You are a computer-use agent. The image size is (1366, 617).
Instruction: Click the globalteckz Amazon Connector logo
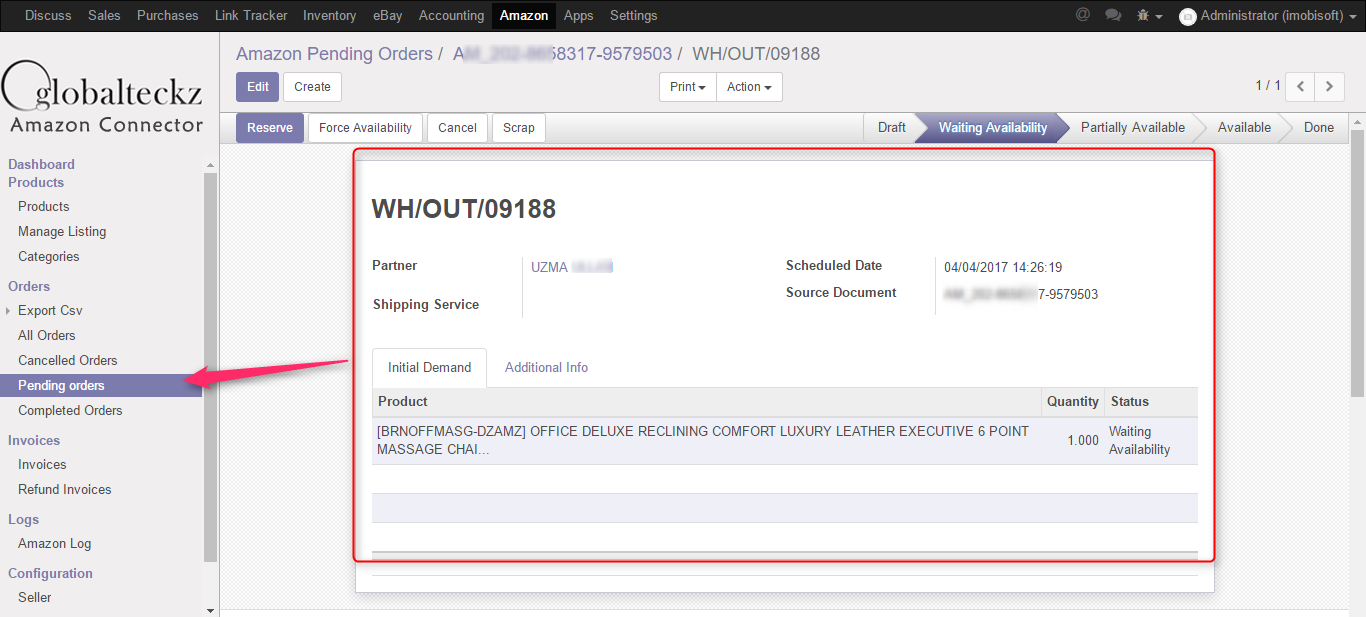102,96
